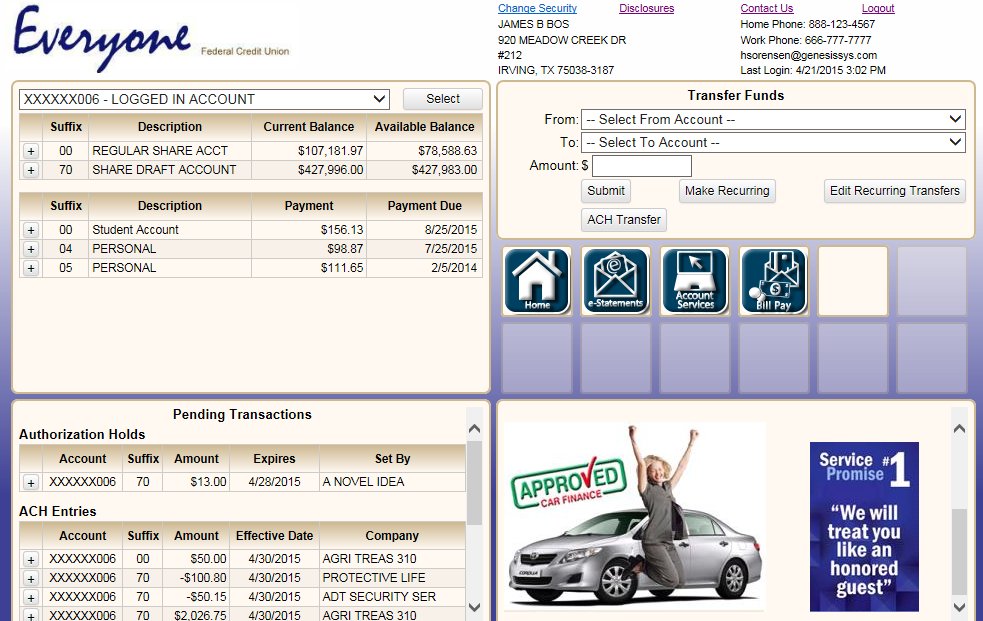
Task: Open the Disclosures link
Action: click(646, 8)
